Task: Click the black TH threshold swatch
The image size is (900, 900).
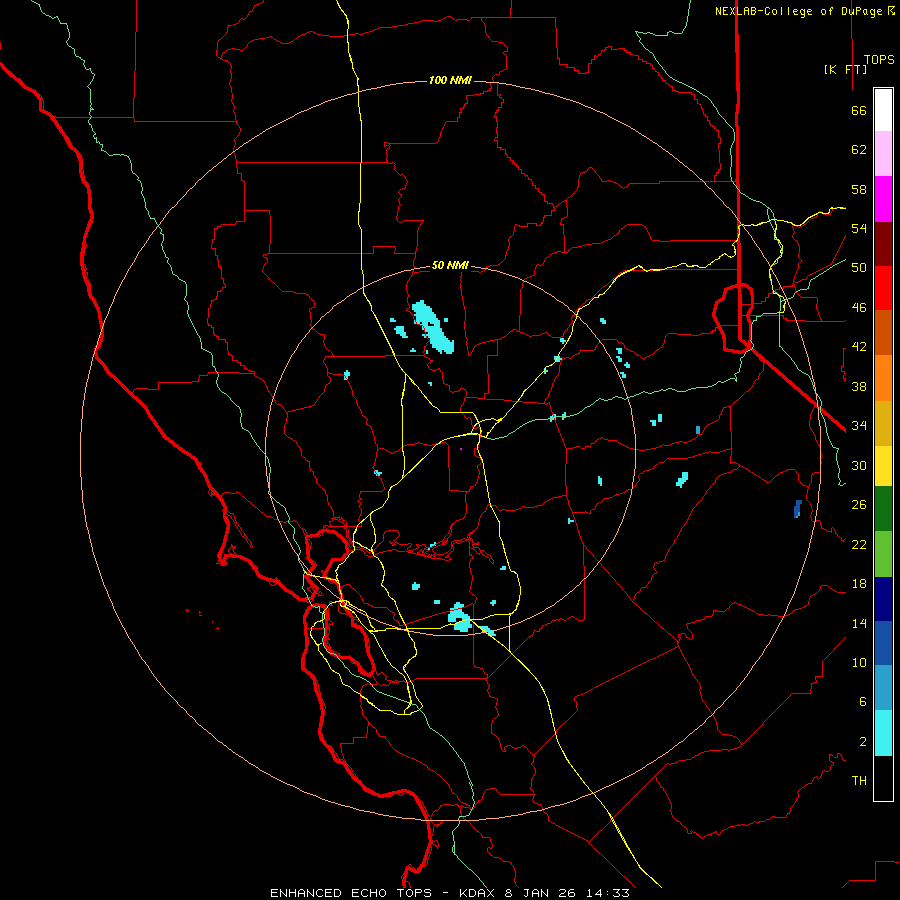Action: click(883, 778)
